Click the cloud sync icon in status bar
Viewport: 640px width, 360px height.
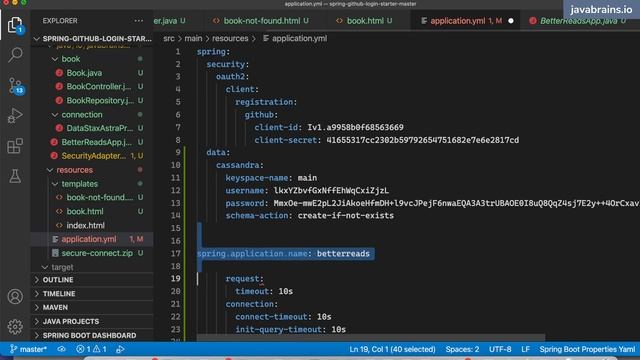pyautogui.click(x=62, y=349)
